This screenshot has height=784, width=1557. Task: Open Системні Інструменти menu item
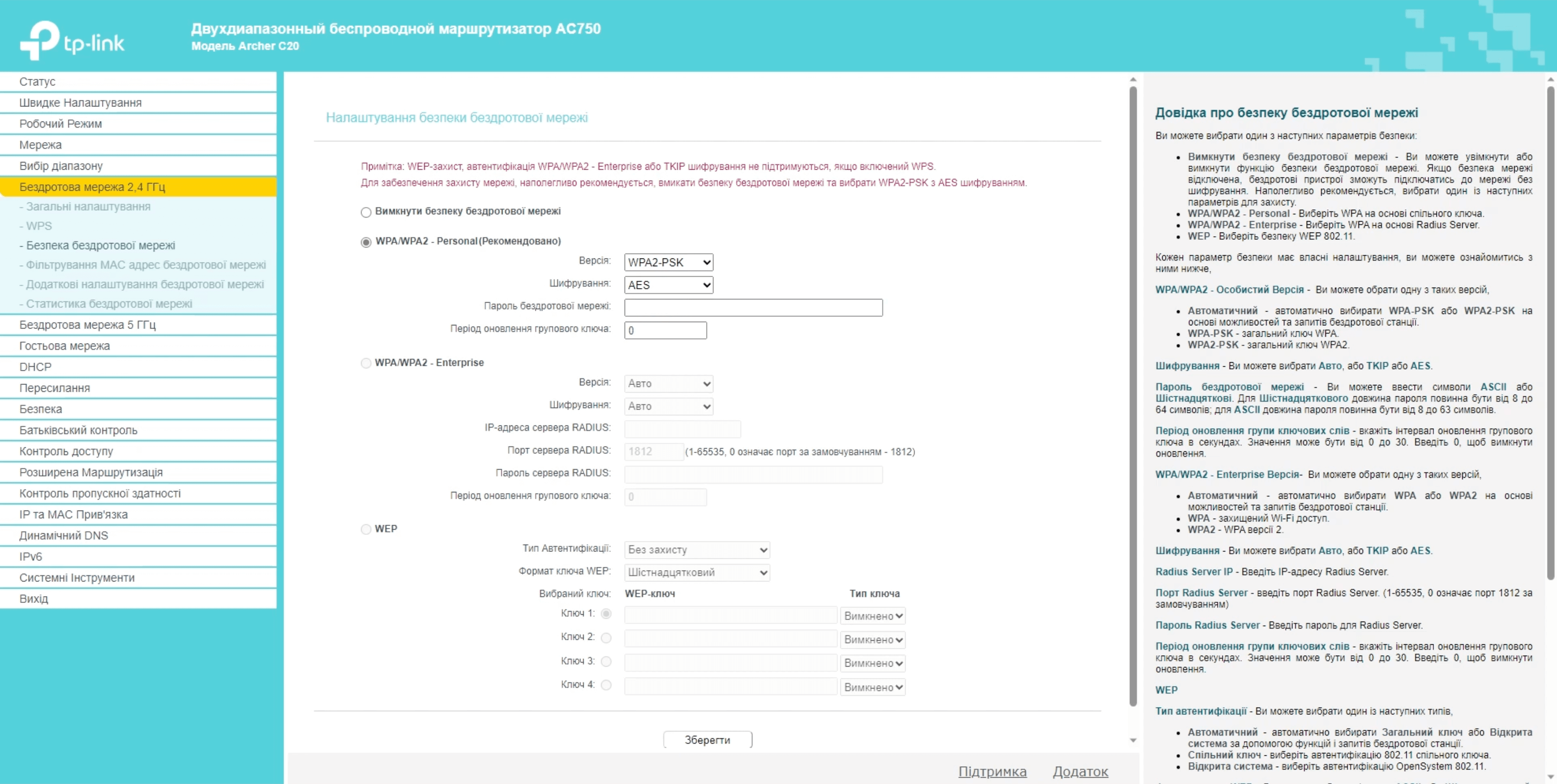(x=77, y=577)
